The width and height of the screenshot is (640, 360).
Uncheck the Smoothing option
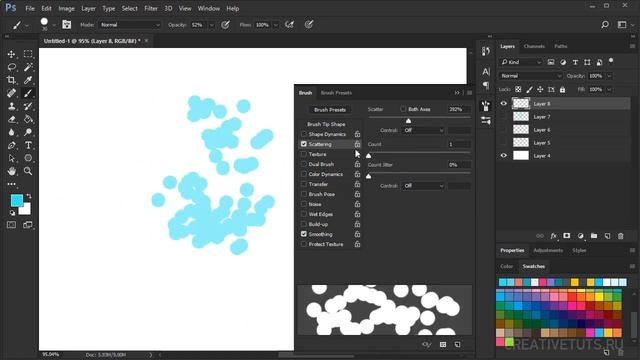tap(304, 234)
